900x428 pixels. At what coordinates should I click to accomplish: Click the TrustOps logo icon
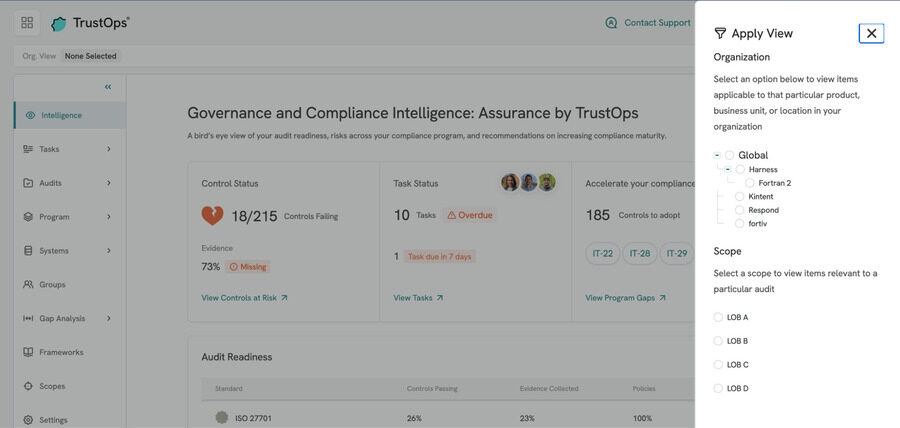(59, 24)
